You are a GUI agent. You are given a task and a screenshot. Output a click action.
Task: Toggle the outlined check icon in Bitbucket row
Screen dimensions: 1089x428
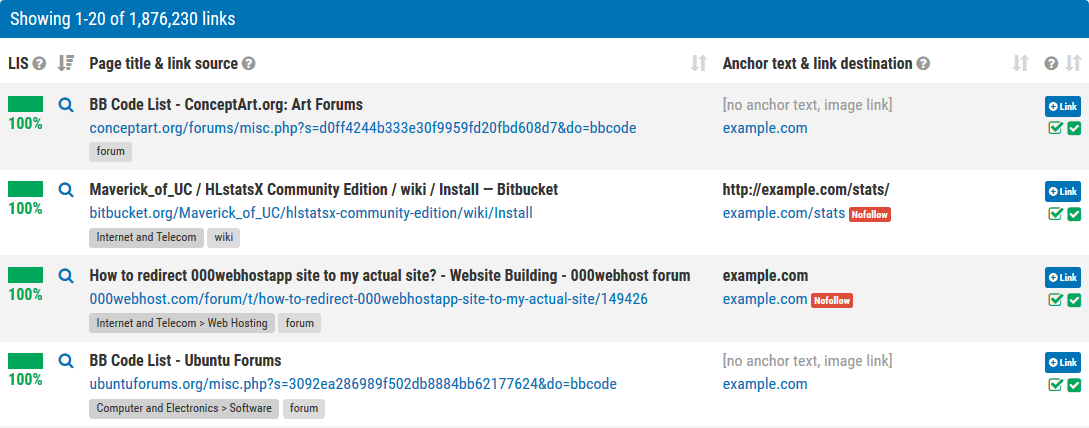click(1055, 214)
